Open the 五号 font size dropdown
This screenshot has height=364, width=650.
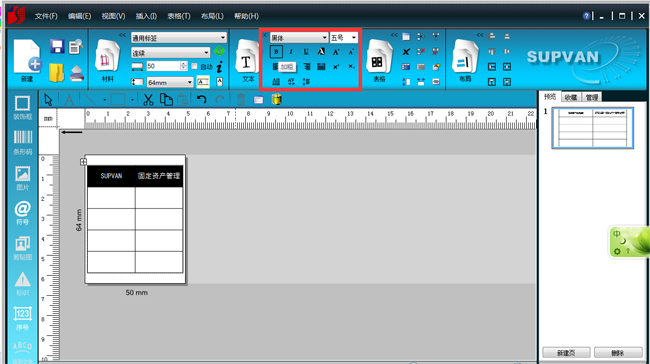[344, 38]
